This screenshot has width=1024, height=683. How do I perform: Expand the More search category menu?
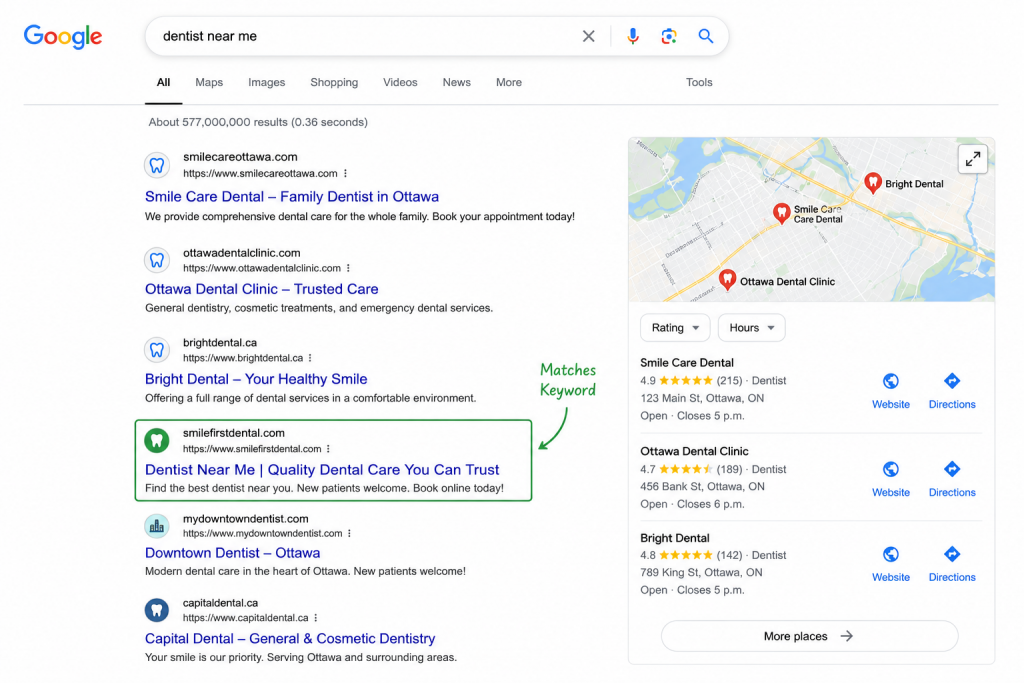point(508,82)
